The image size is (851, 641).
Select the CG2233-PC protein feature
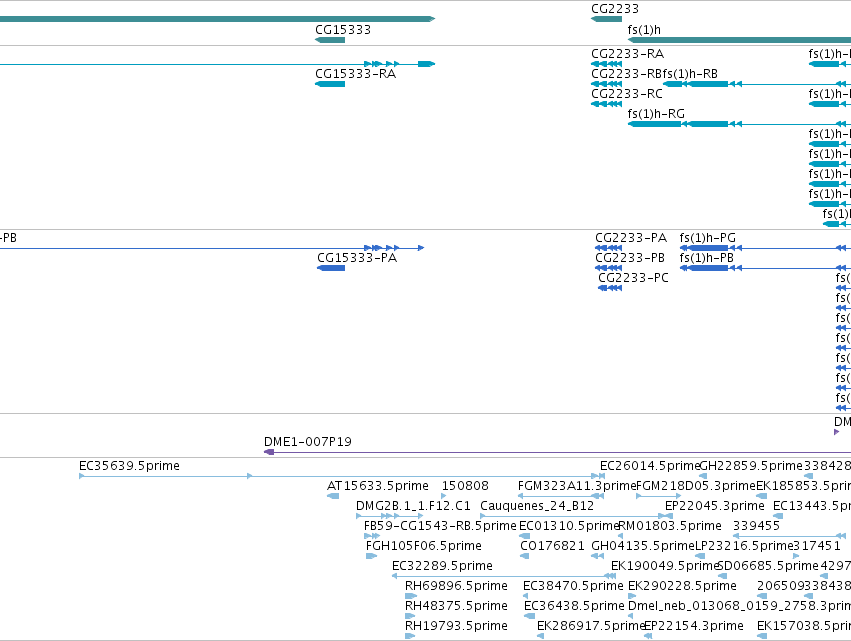(610, 288)
